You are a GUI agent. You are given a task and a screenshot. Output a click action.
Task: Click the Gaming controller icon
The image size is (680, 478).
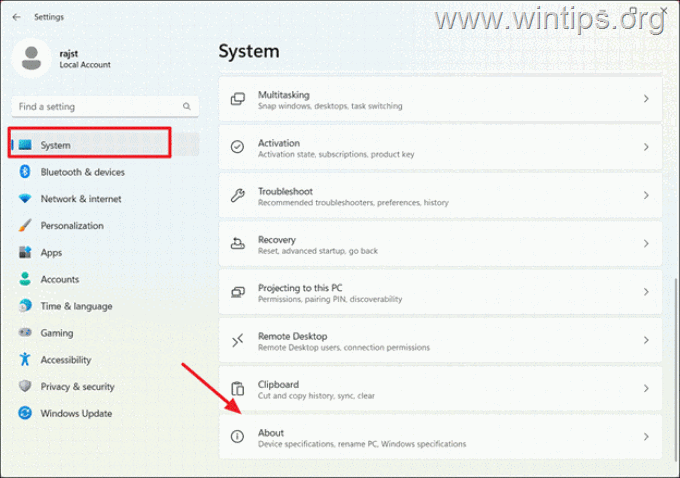25,333
